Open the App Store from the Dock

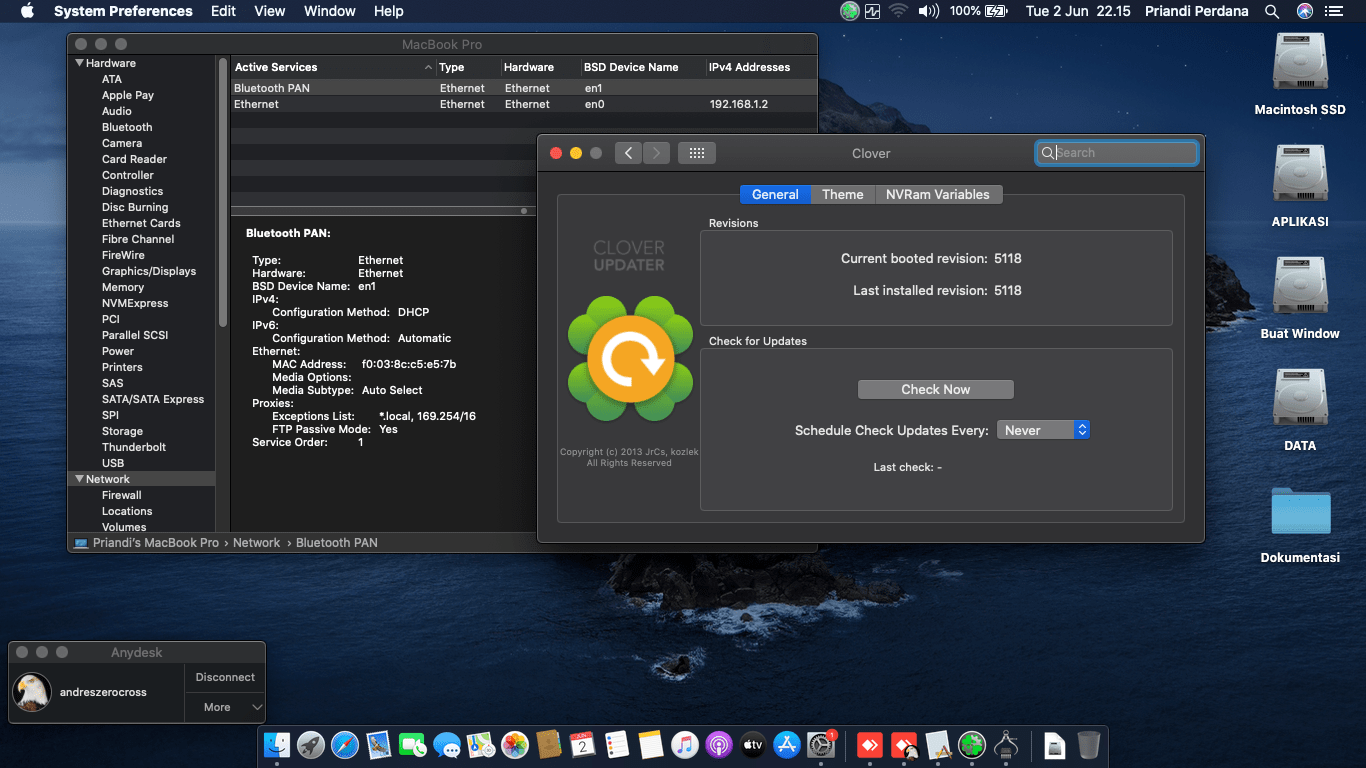787,744
